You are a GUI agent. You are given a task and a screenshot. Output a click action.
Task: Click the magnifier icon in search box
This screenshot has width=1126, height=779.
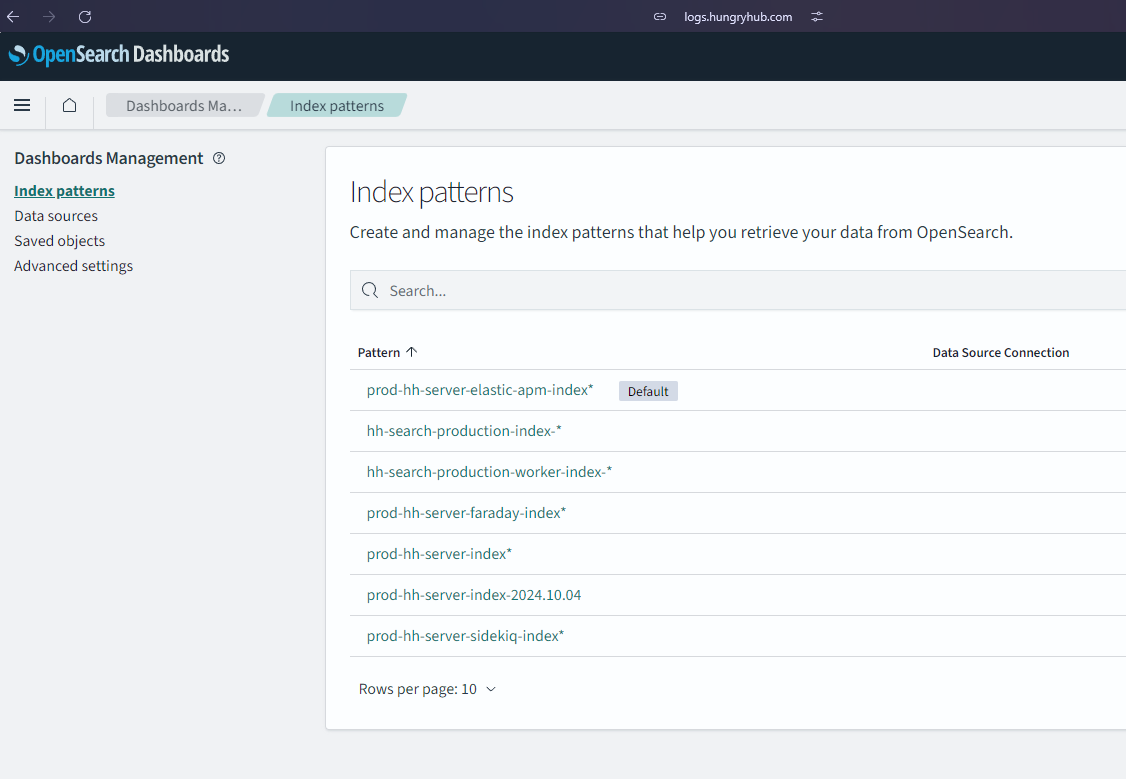point(370,290)
